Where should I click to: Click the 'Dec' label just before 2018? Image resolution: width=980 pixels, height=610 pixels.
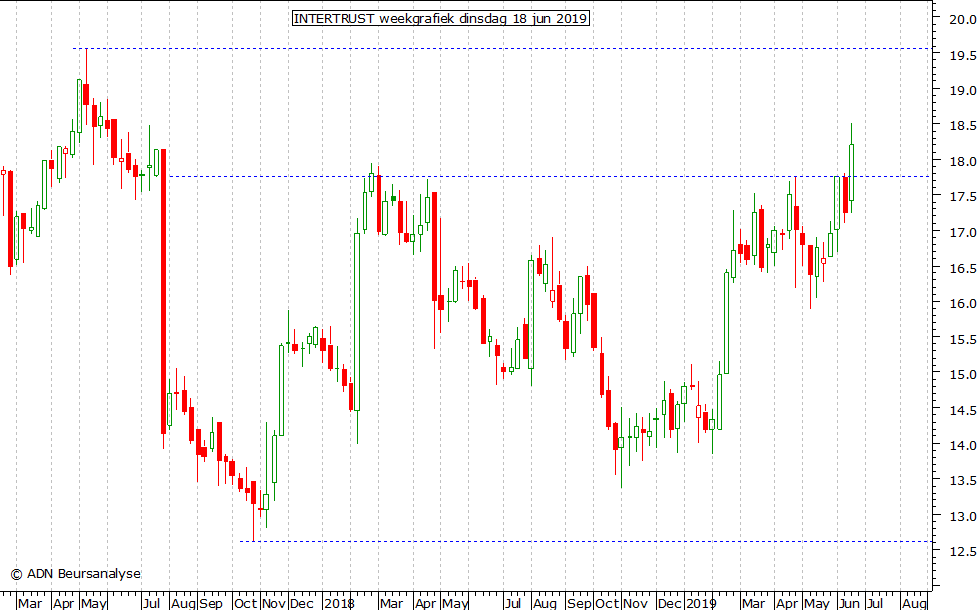(x=302, y=603)
